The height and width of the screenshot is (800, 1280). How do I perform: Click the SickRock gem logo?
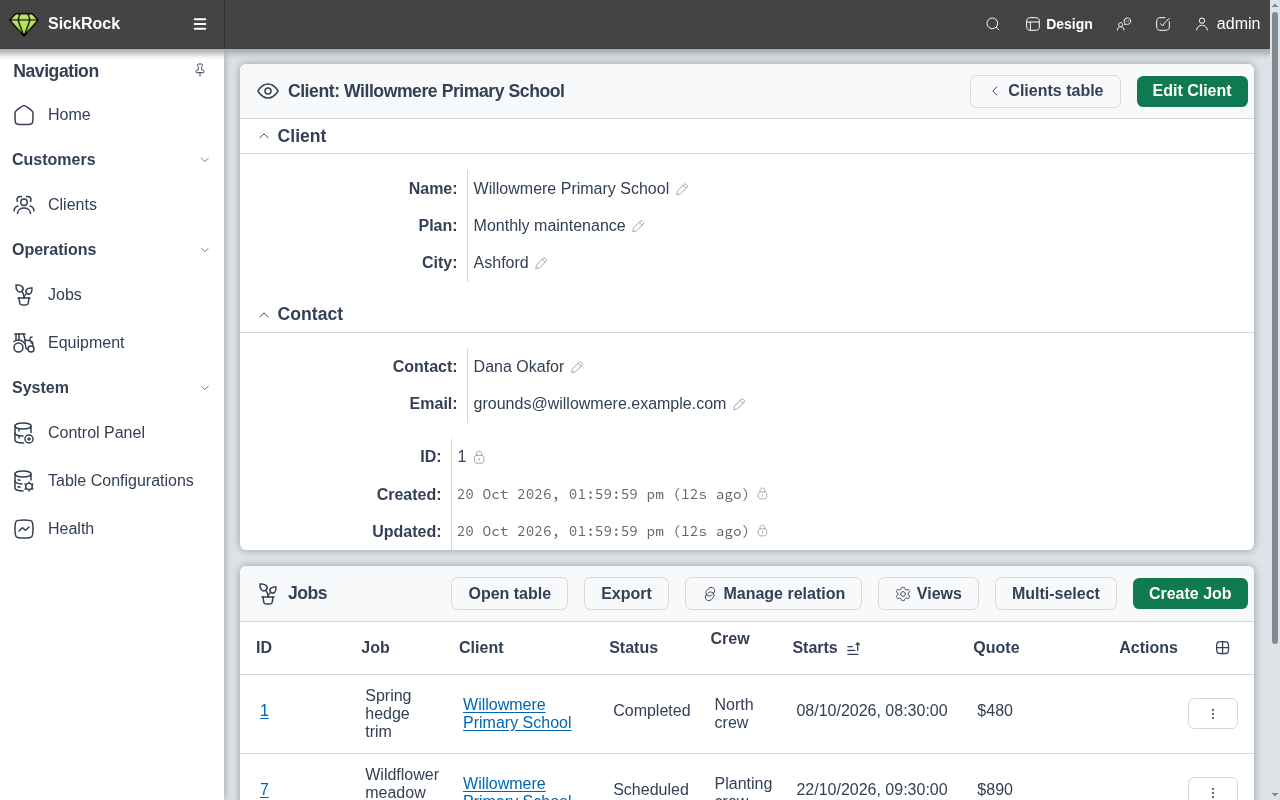(23, 24)
